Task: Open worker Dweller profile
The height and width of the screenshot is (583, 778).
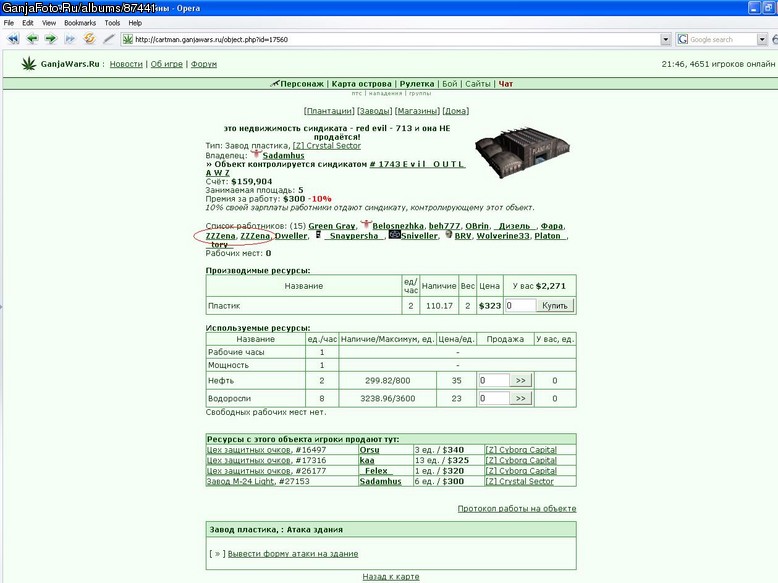Action: [291, 236]
